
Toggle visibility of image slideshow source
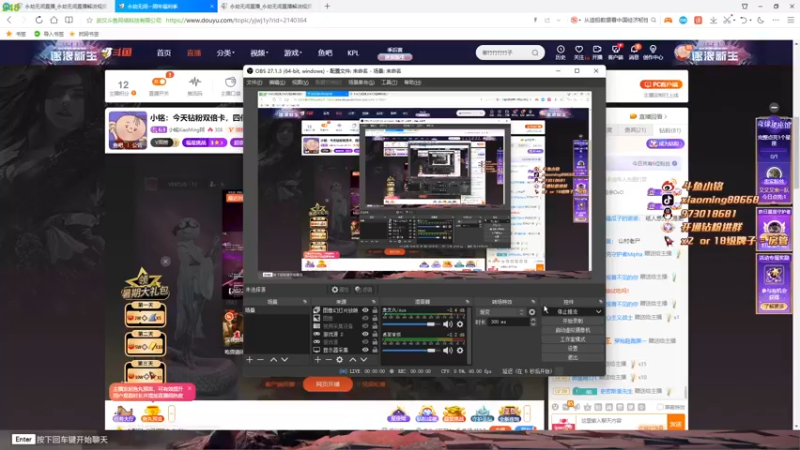point(365,310)
